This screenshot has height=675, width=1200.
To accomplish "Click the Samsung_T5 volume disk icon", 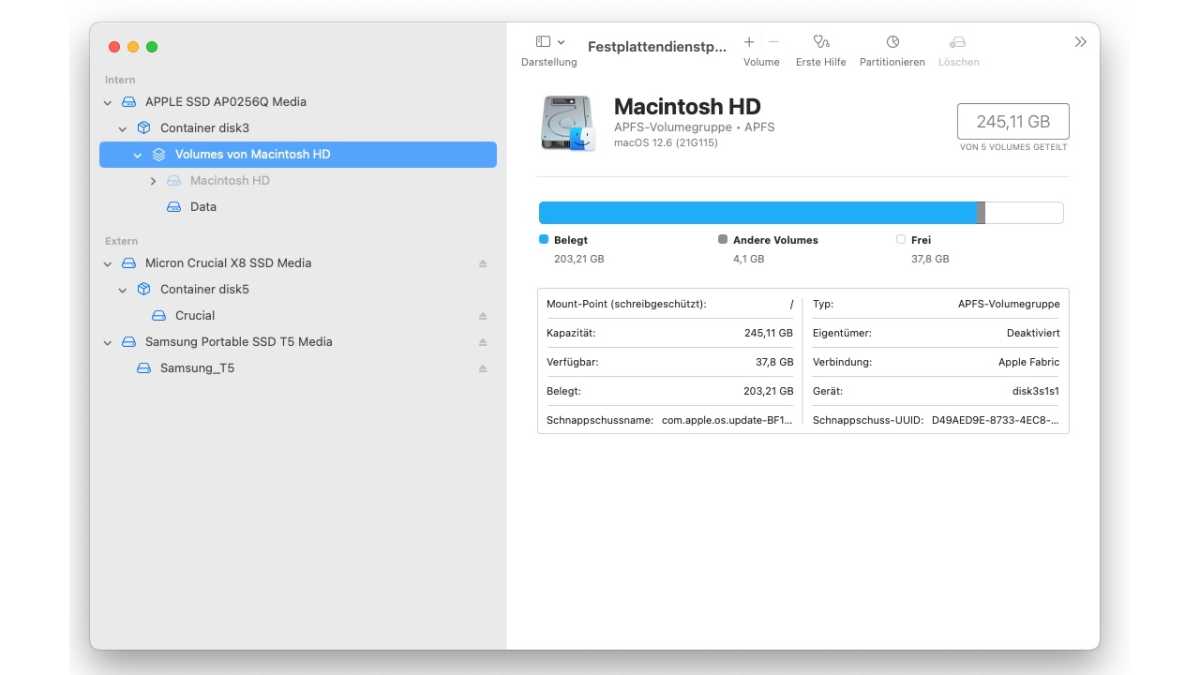I will tap(144, 368).
